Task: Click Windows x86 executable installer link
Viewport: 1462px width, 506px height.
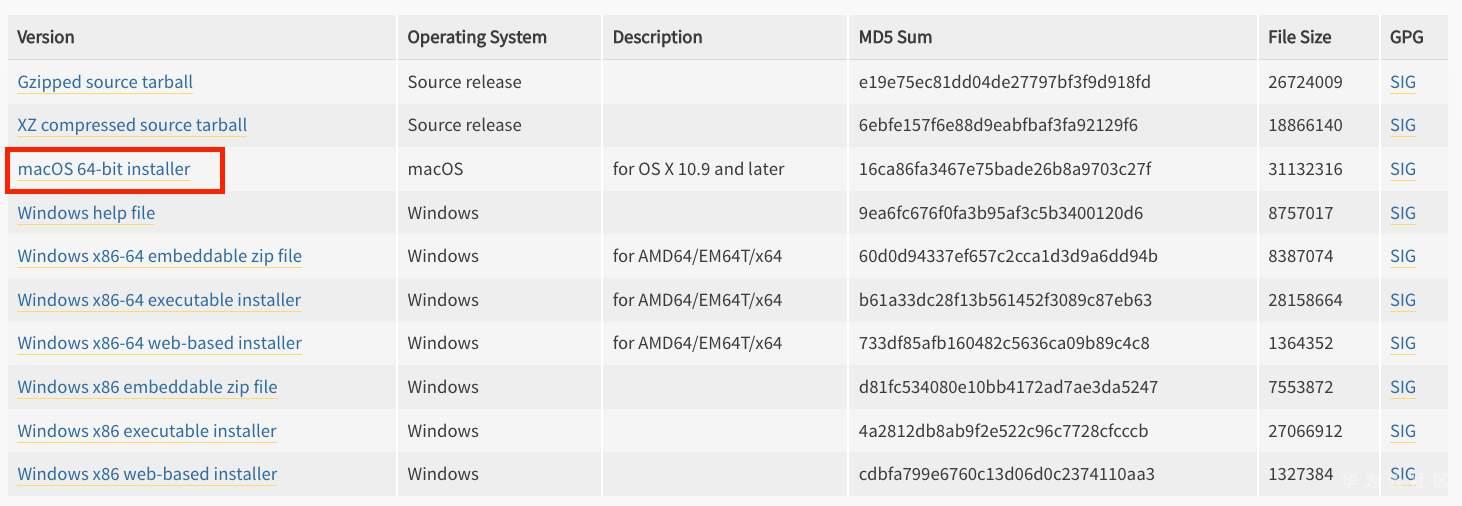Action: click(x=147, y=431)
